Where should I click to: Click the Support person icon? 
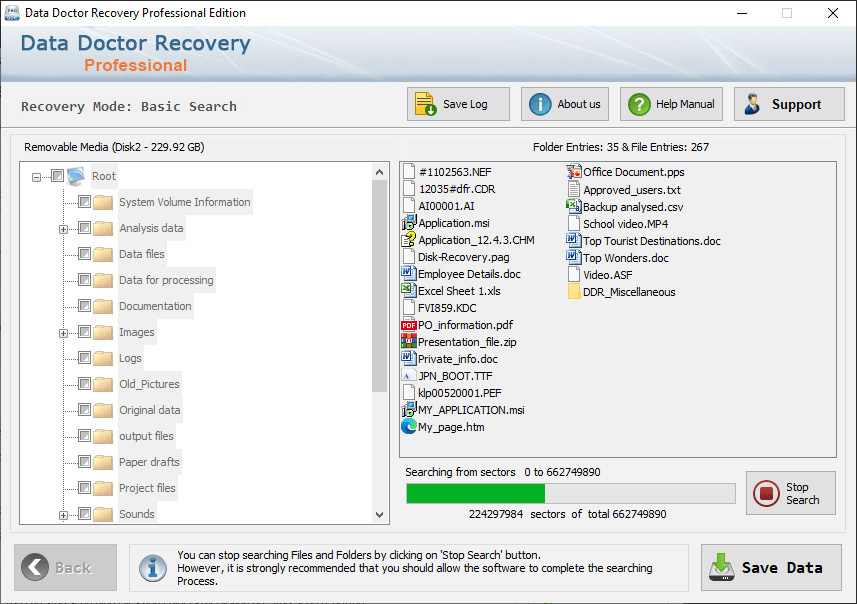pos(753,104)
